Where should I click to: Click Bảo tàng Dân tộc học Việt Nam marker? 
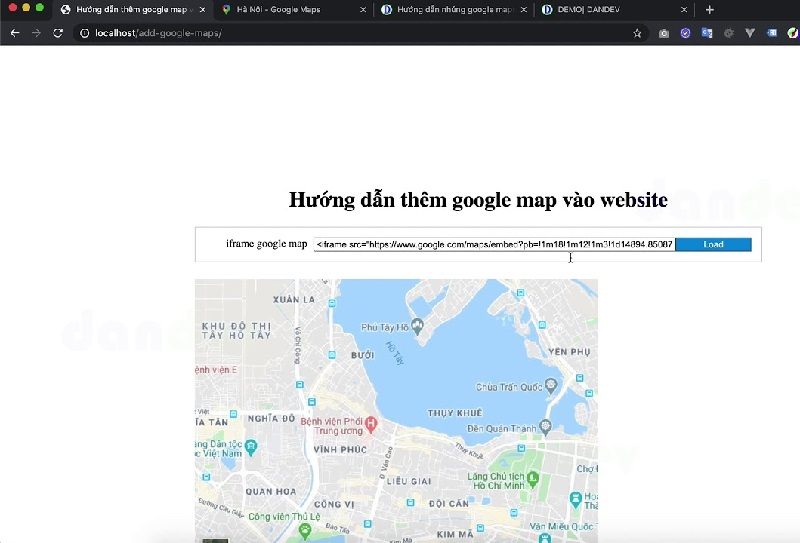tap(251, 447)
